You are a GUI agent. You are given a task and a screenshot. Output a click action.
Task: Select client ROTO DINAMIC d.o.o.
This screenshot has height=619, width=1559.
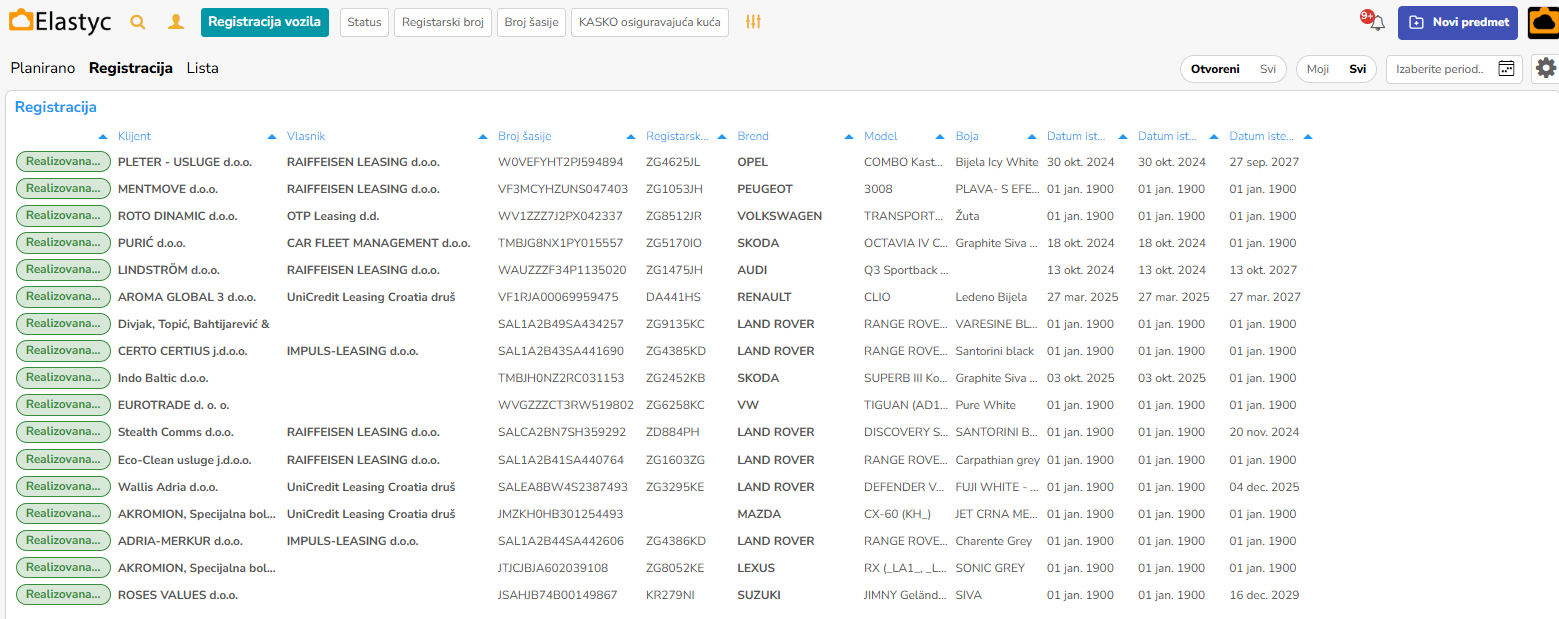177,216
